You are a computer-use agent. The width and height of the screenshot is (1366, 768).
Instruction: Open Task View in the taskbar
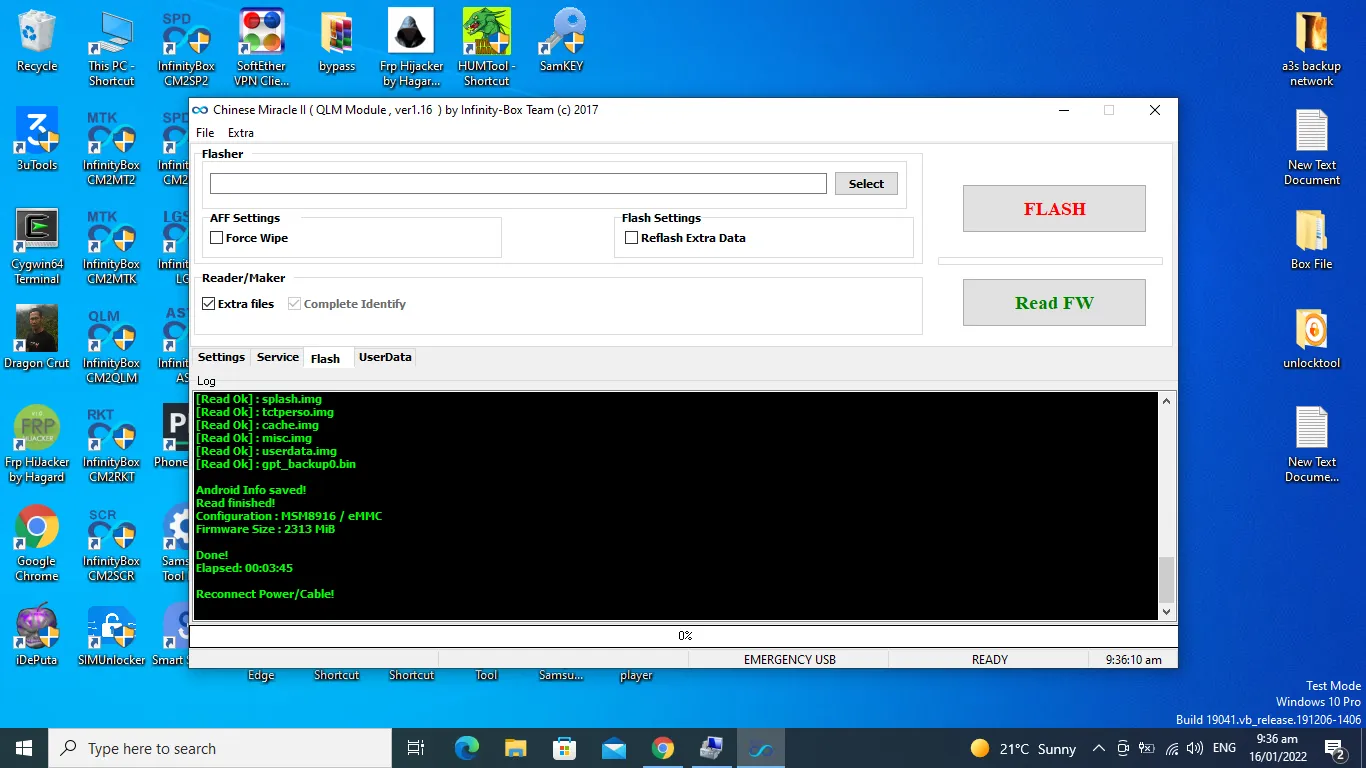tap(416, 748)
